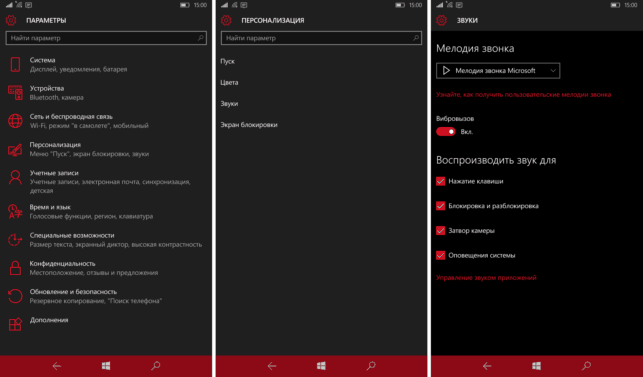Uncheck Нажатие клавиши sound checkbox
The image size is (643, 377).
point(440,181)
